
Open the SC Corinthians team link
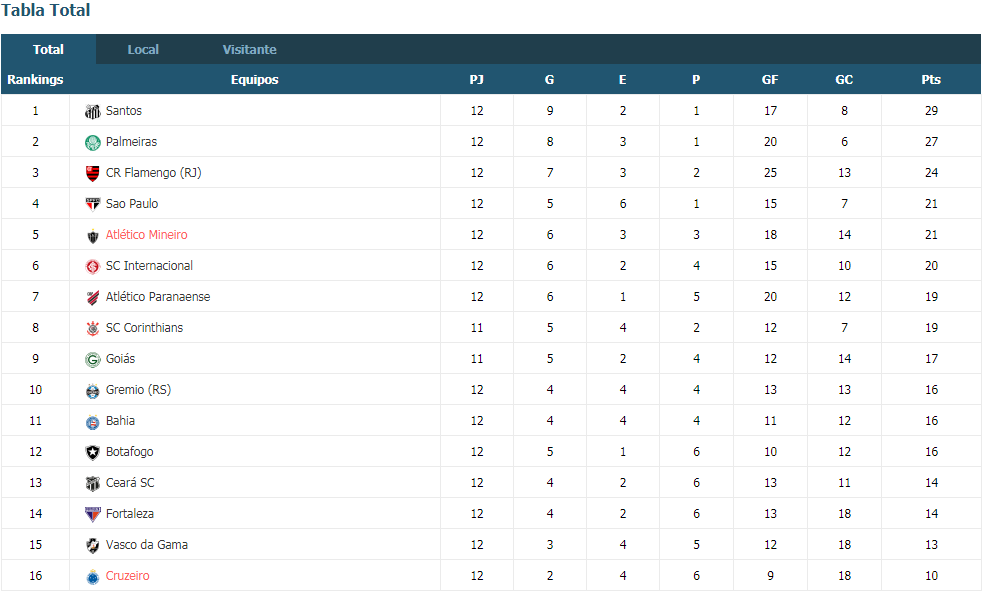pyautogui.click(x=145, y=328)
